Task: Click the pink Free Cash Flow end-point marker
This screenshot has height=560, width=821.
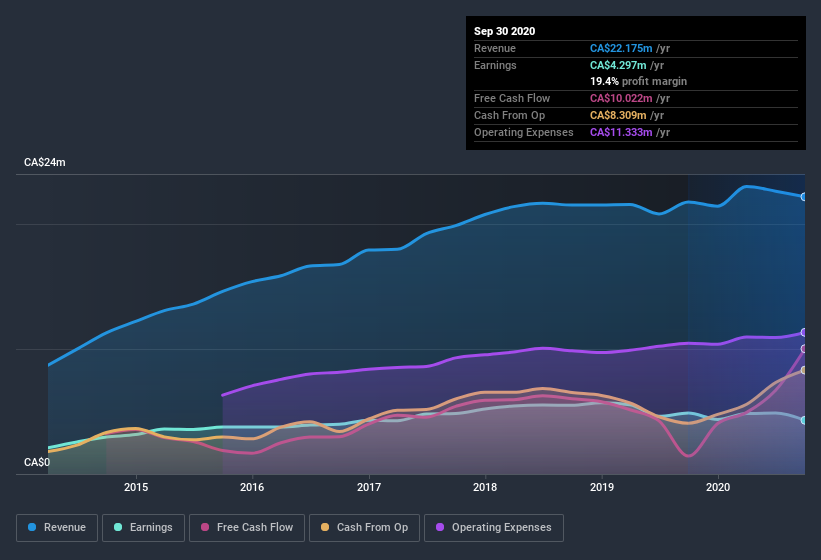Action: pyautogui.click(x=804, y=349)
